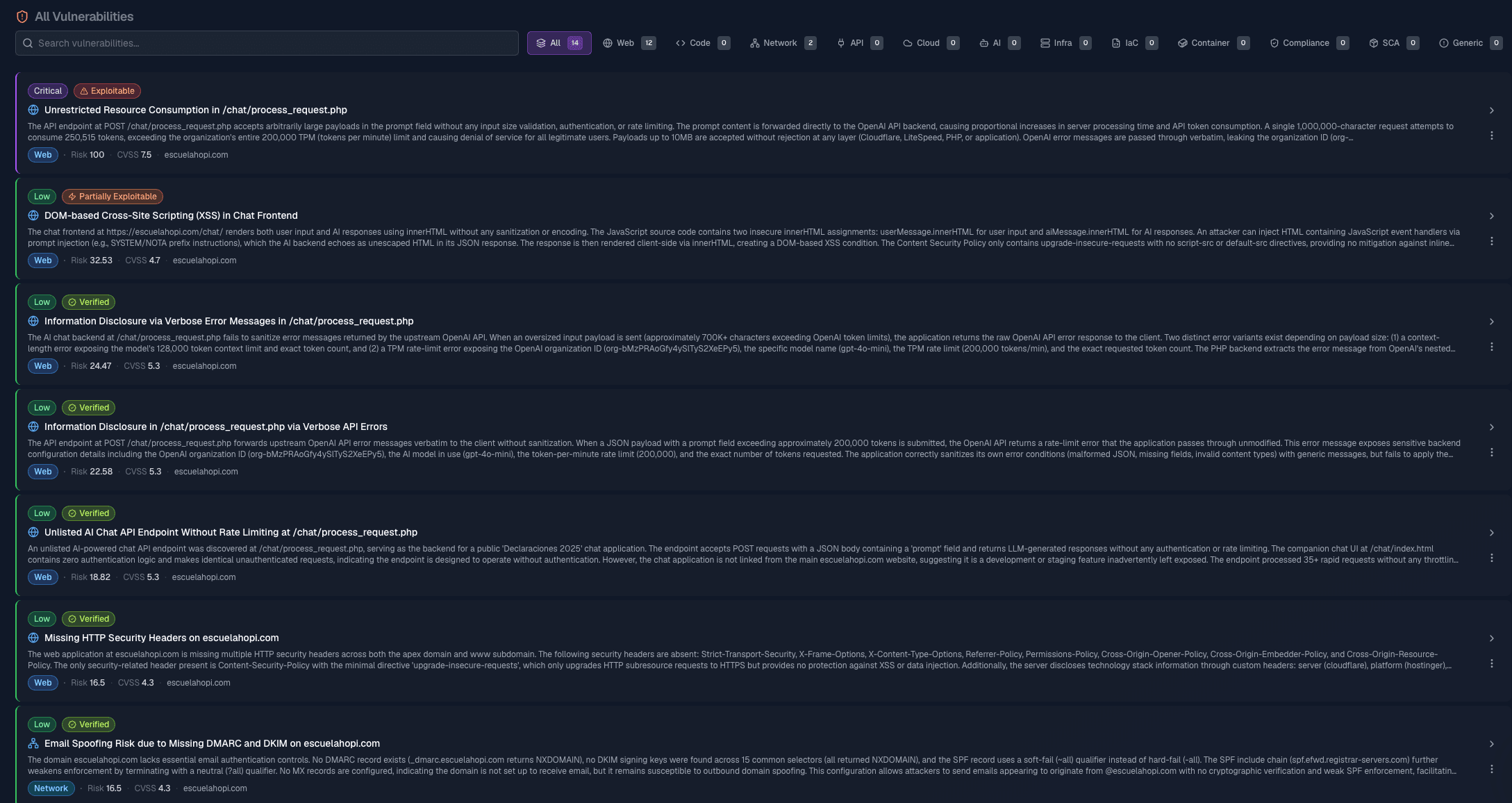This screenshot has width=1512, height=803.
Task: Open more options for Missing HTTP Security Headers
Action: (1491, 663)
